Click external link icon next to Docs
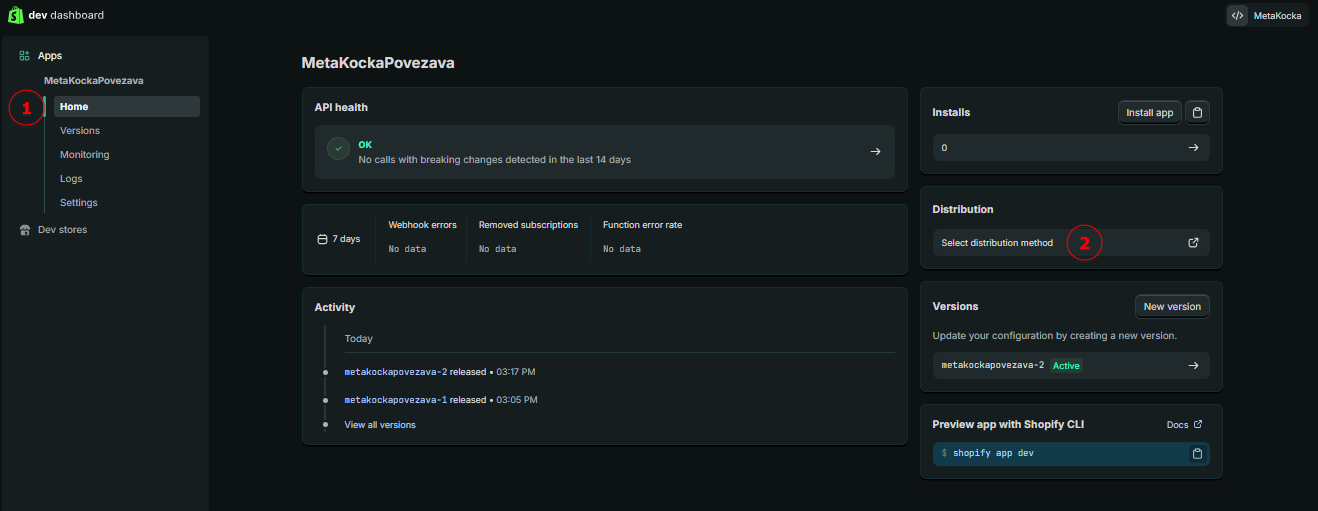 point(1198,424)
